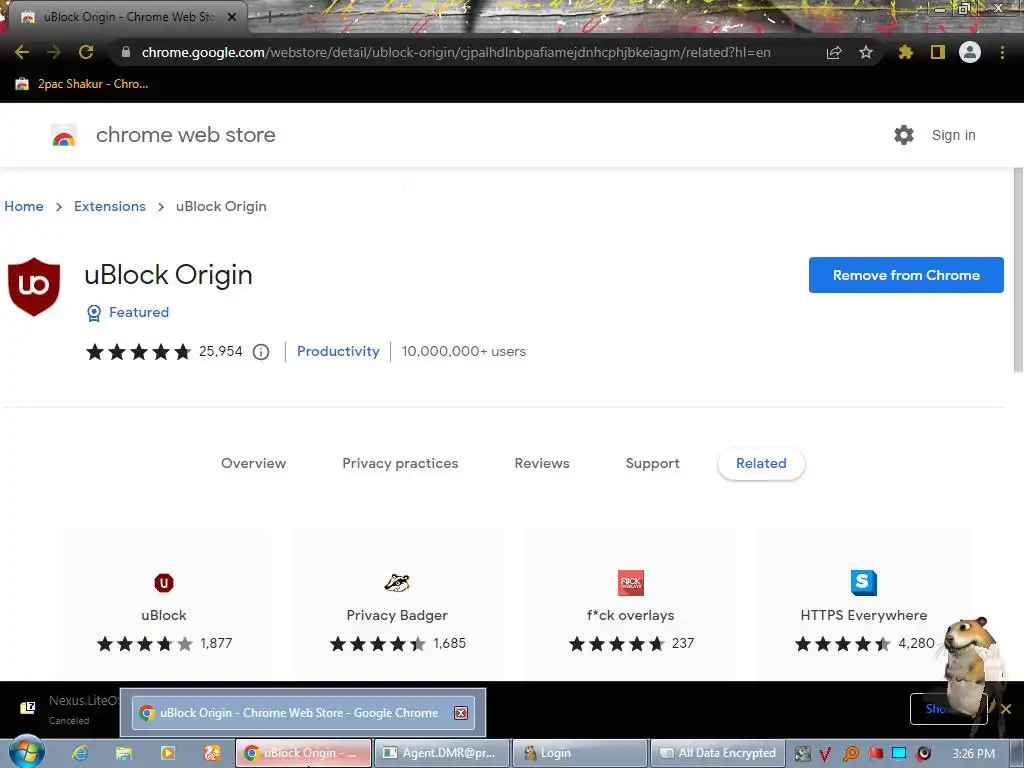Open the uBlock related extension card
1024x768 pixels.
point(164,604)
